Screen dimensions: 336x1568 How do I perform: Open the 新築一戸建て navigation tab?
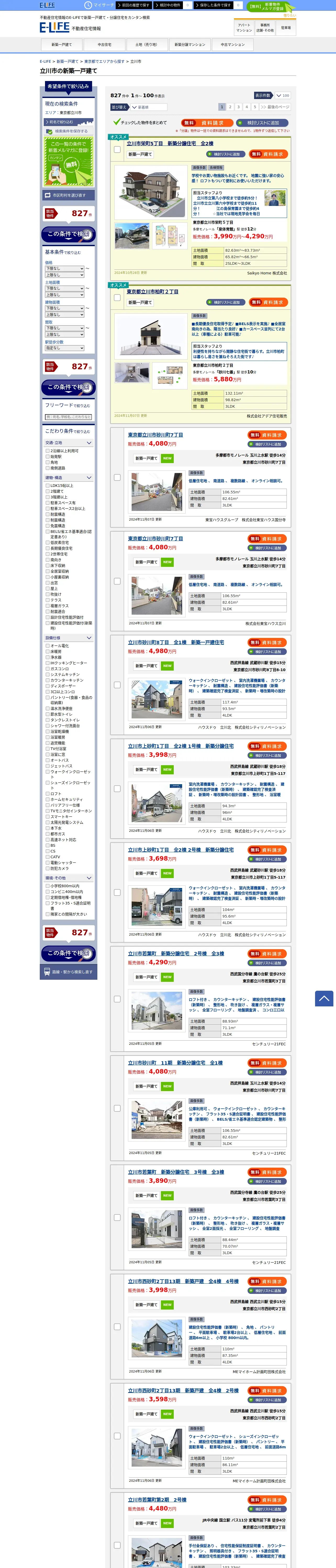(x=61, y=44)
